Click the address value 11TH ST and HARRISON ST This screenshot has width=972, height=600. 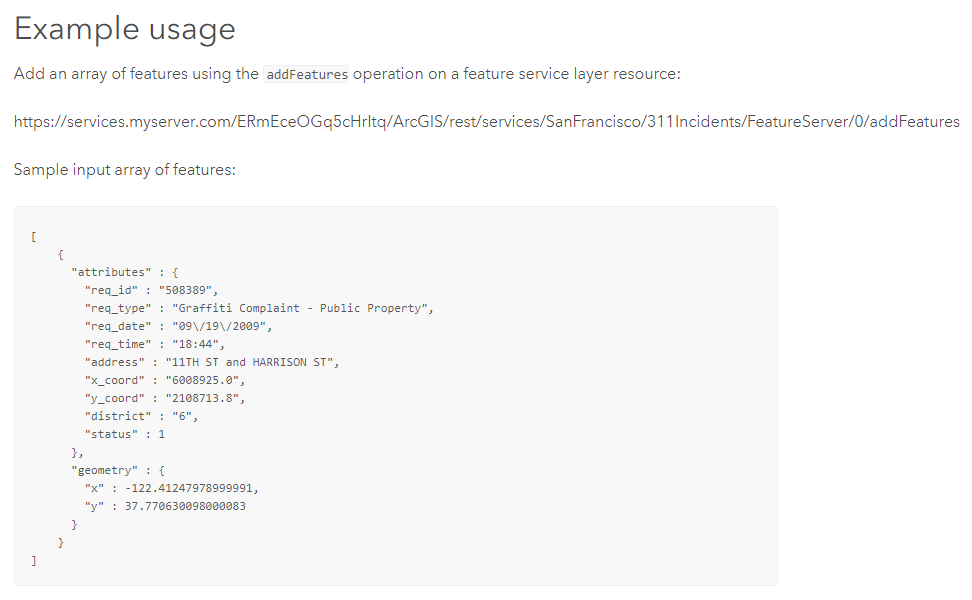click(x=250, y=362)
